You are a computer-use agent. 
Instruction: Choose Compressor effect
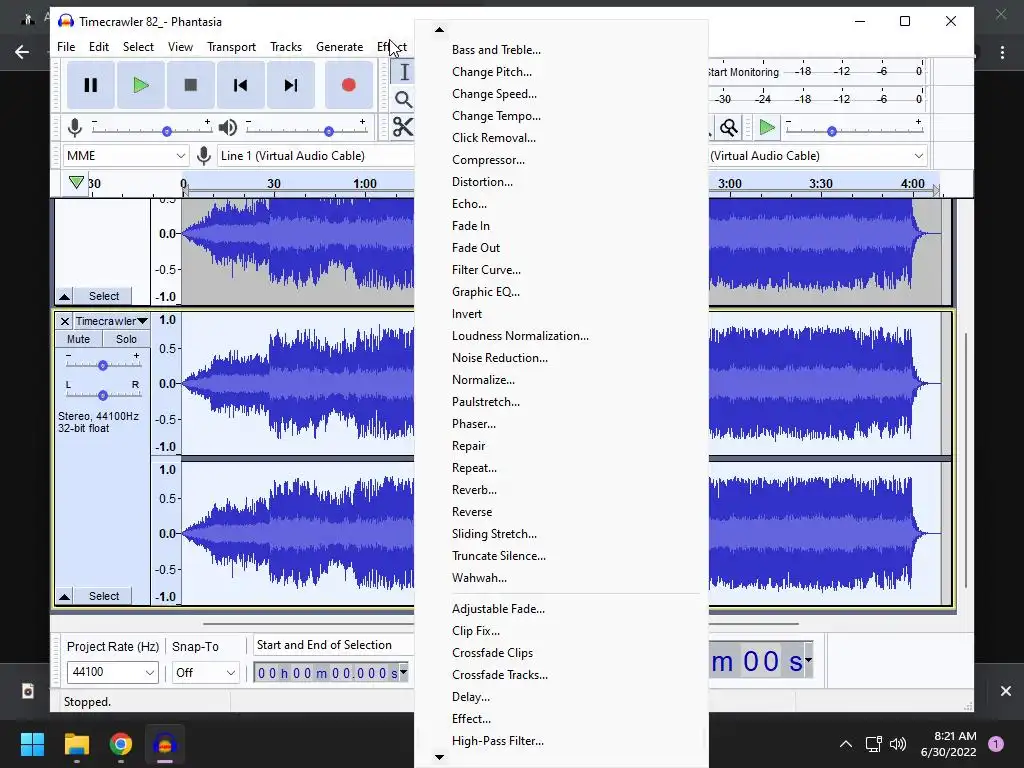(x=561, y=160)
